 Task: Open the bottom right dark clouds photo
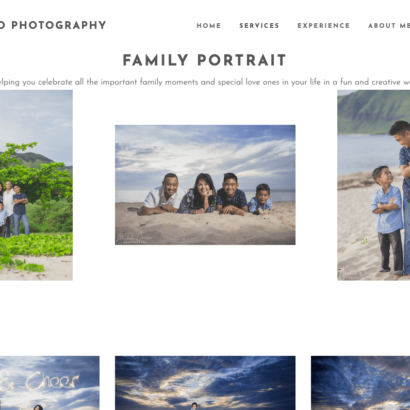(360, 383)
